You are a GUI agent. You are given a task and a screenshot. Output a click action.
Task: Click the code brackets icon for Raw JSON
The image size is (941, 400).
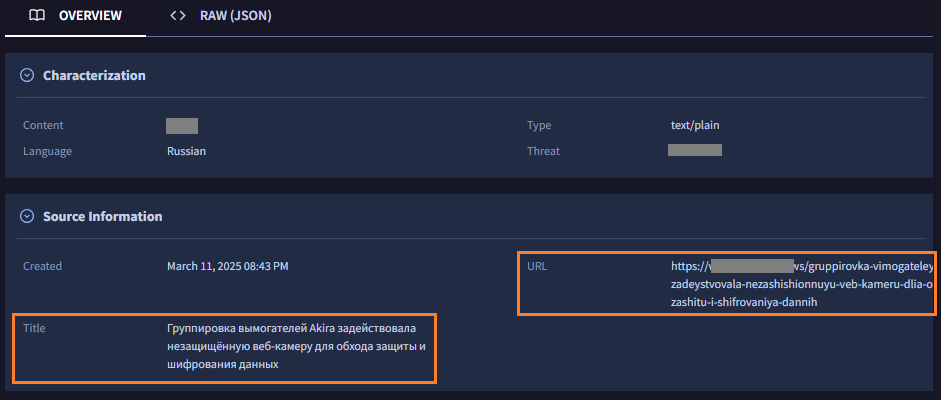point(178,16)
